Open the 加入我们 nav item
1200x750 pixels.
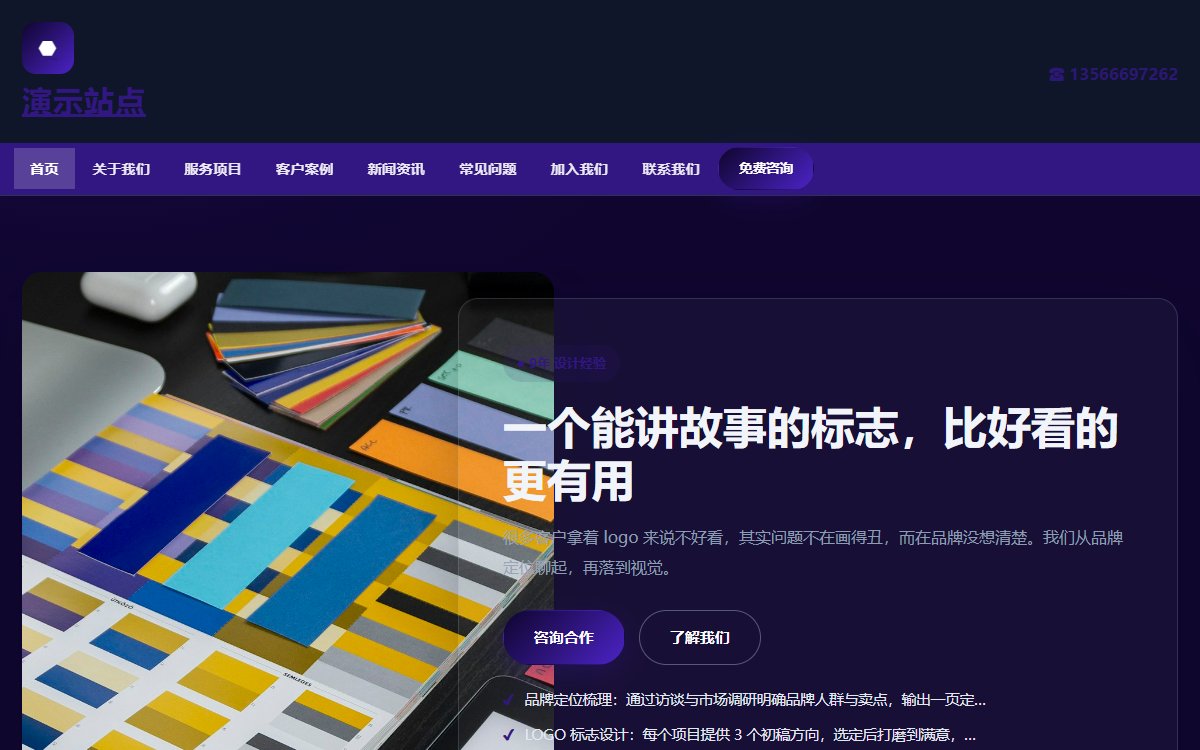point(579,169)
